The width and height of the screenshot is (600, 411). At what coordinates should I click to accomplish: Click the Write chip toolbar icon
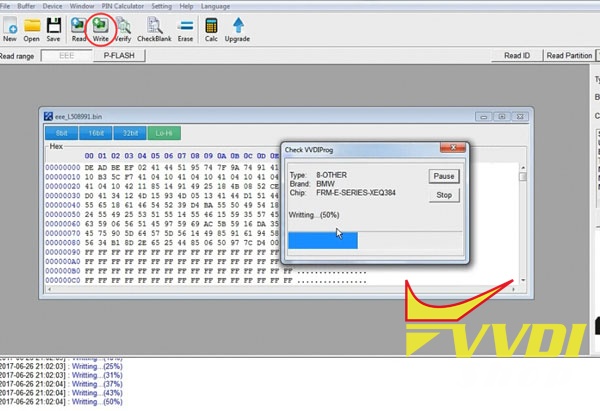100,29
